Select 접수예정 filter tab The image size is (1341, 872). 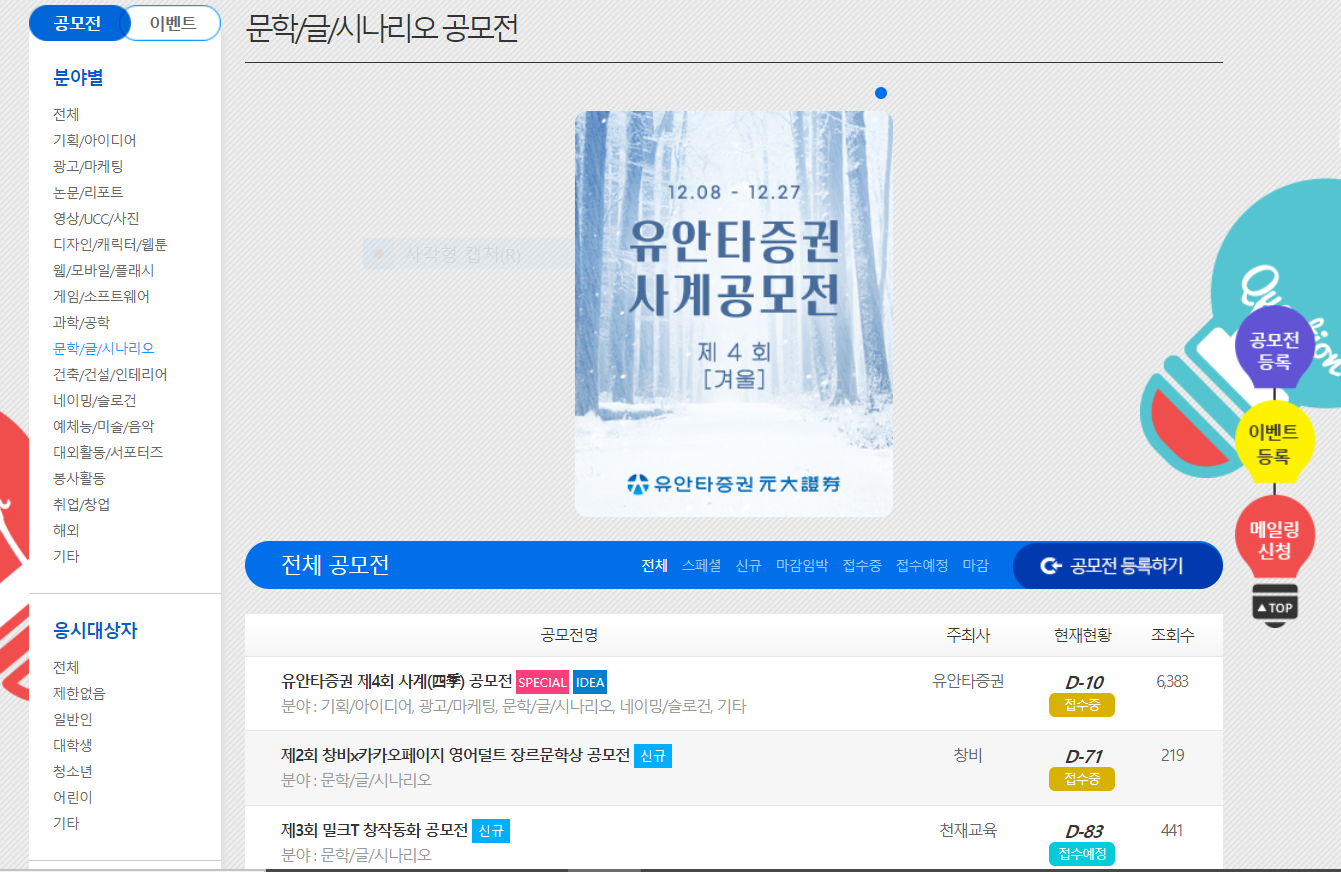922,566
